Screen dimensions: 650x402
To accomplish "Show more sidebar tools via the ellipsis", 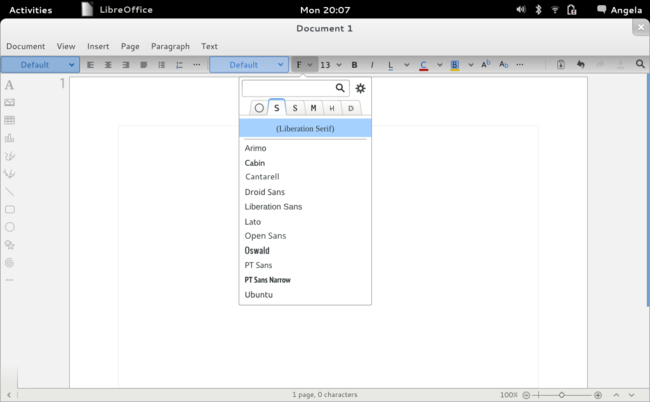I will coord(10,280).
